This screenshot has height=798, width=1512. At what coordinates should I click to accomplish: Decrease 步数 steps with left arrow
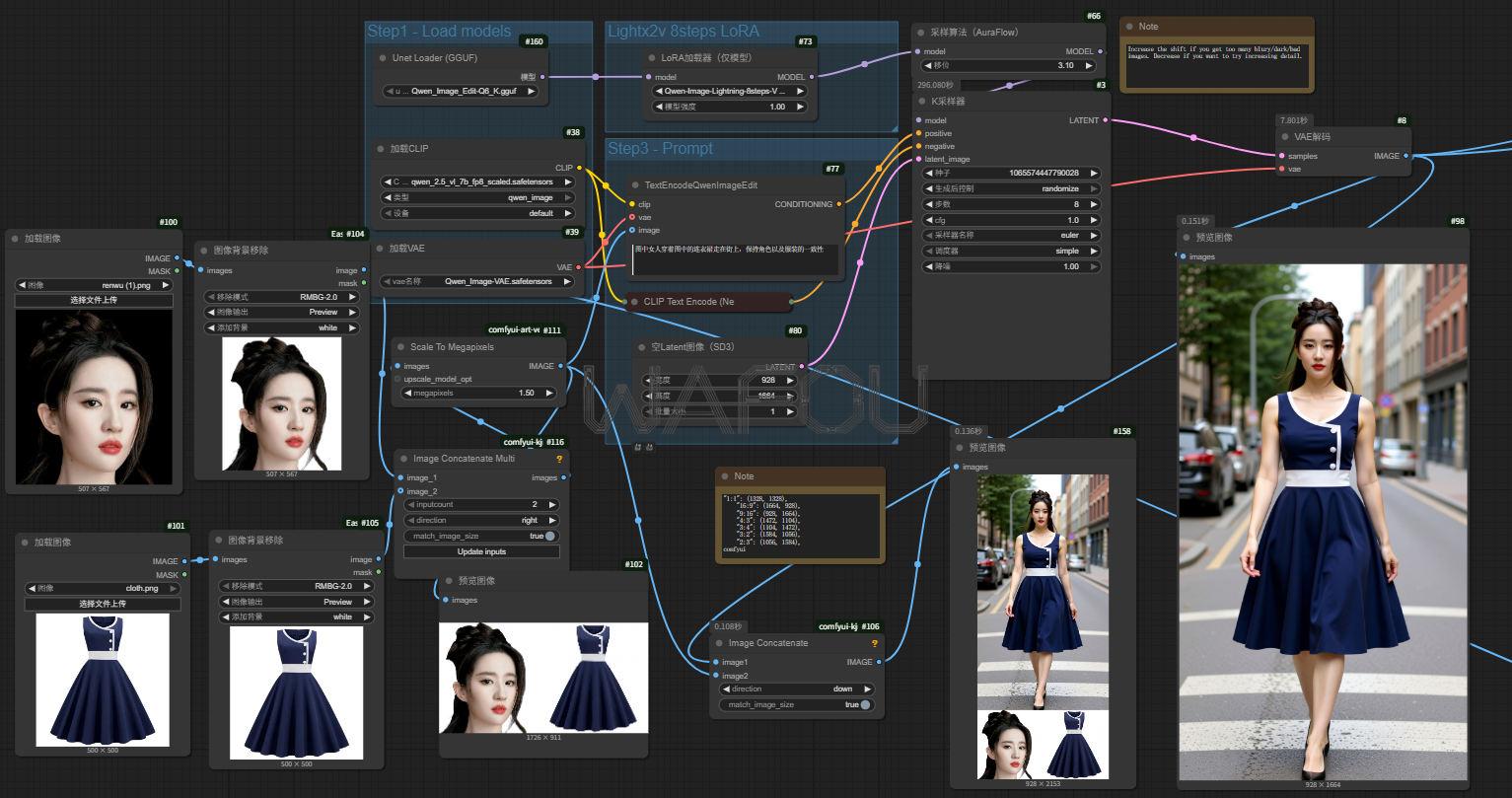pyautogui.click(x=928, y=204)
